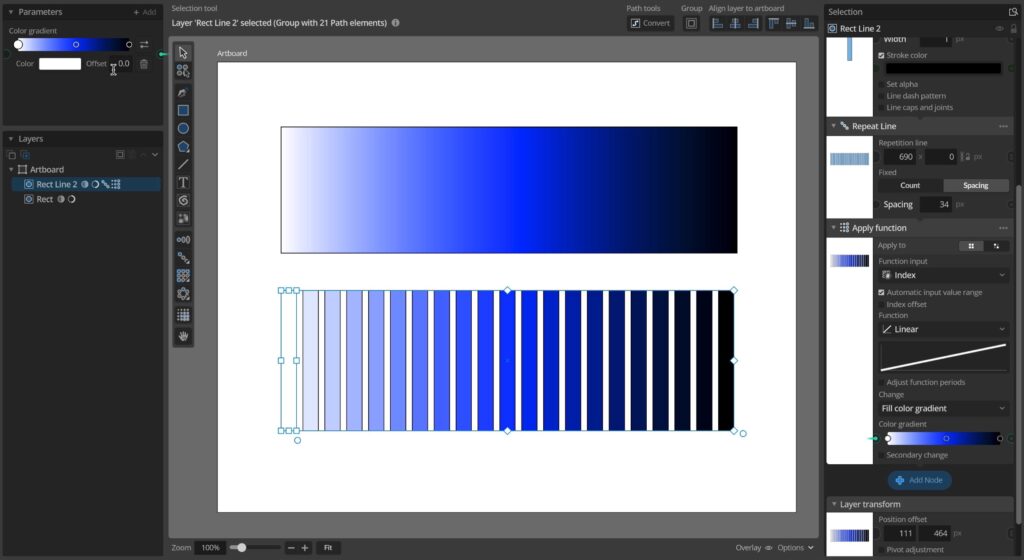Reverse the color gradient with swap icon
Viewport: 1024px width, 560px height.
[x=144, y=45]
